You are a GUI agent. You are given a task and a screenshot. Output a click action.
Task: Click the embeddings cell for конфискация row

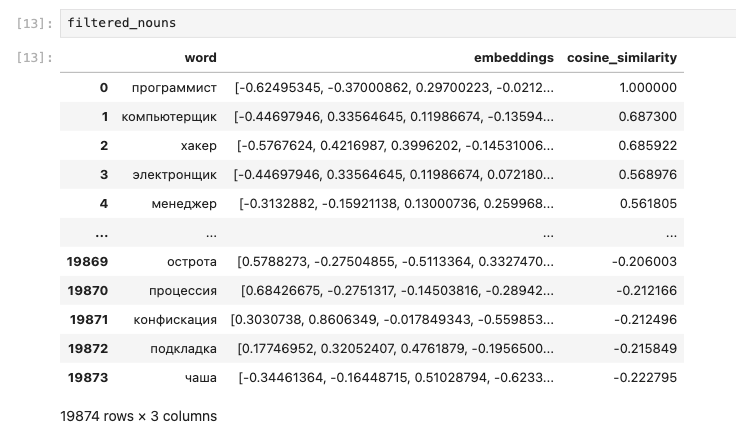(392, 320)
